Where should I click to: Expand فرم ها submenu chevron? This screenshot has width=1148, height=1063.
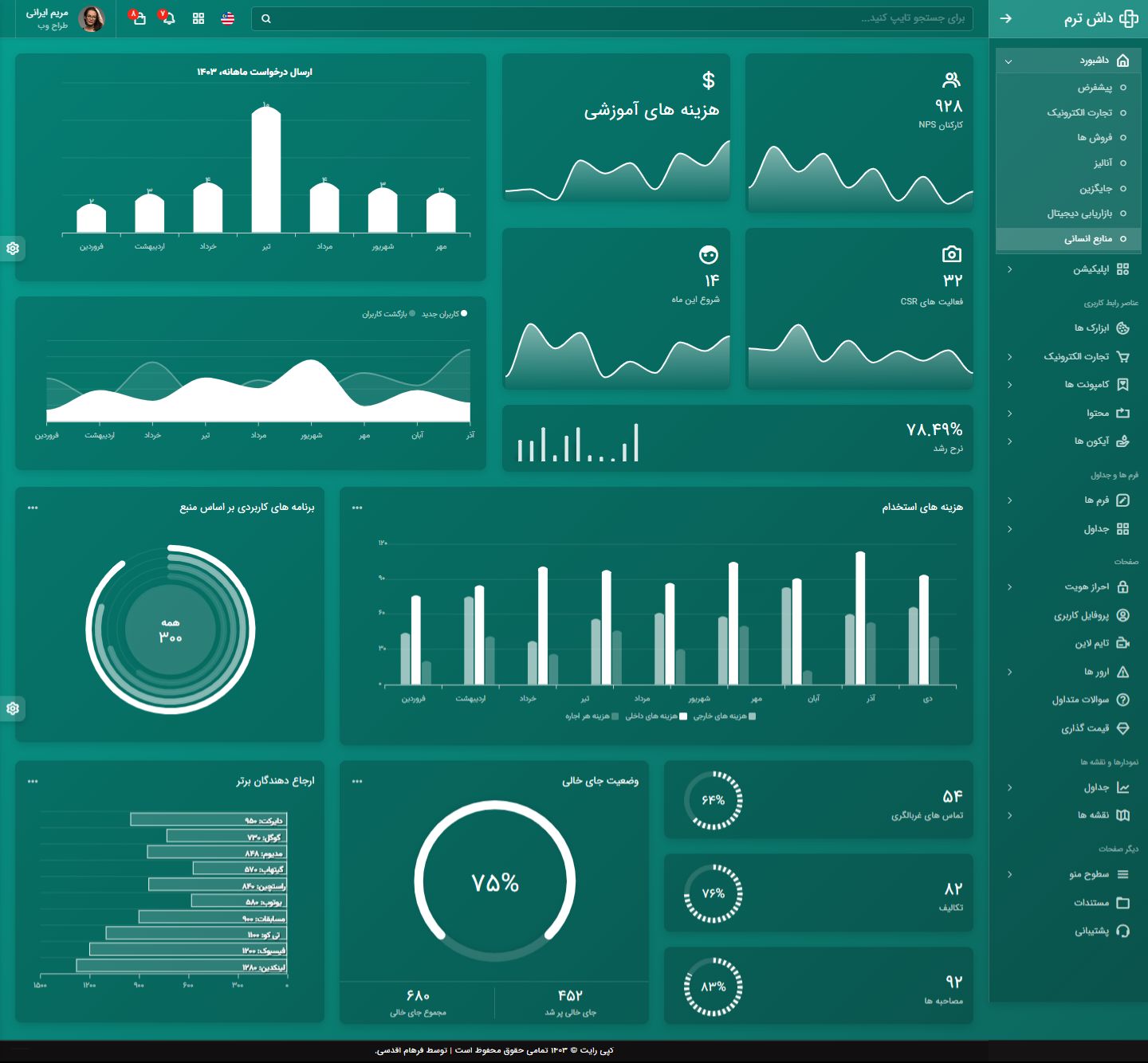point(1009,500)
